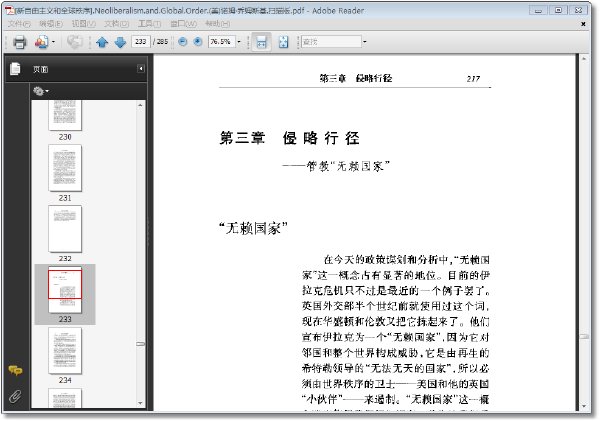
Task: Select the page 234 thumbnail
Action: click(x=65, y=350)
